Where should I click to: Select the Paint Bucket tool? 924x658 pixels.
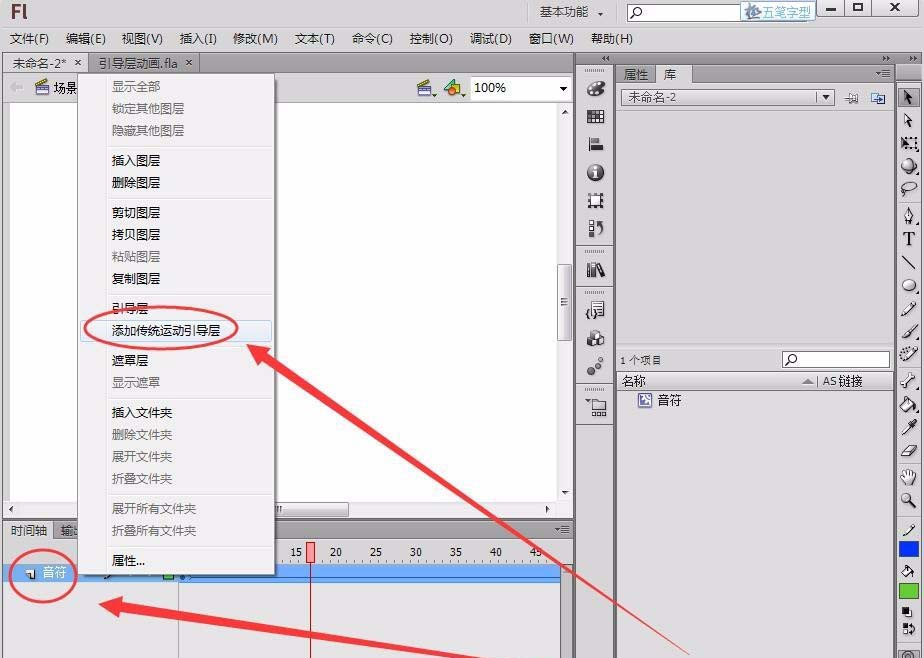tap(908, 404)
